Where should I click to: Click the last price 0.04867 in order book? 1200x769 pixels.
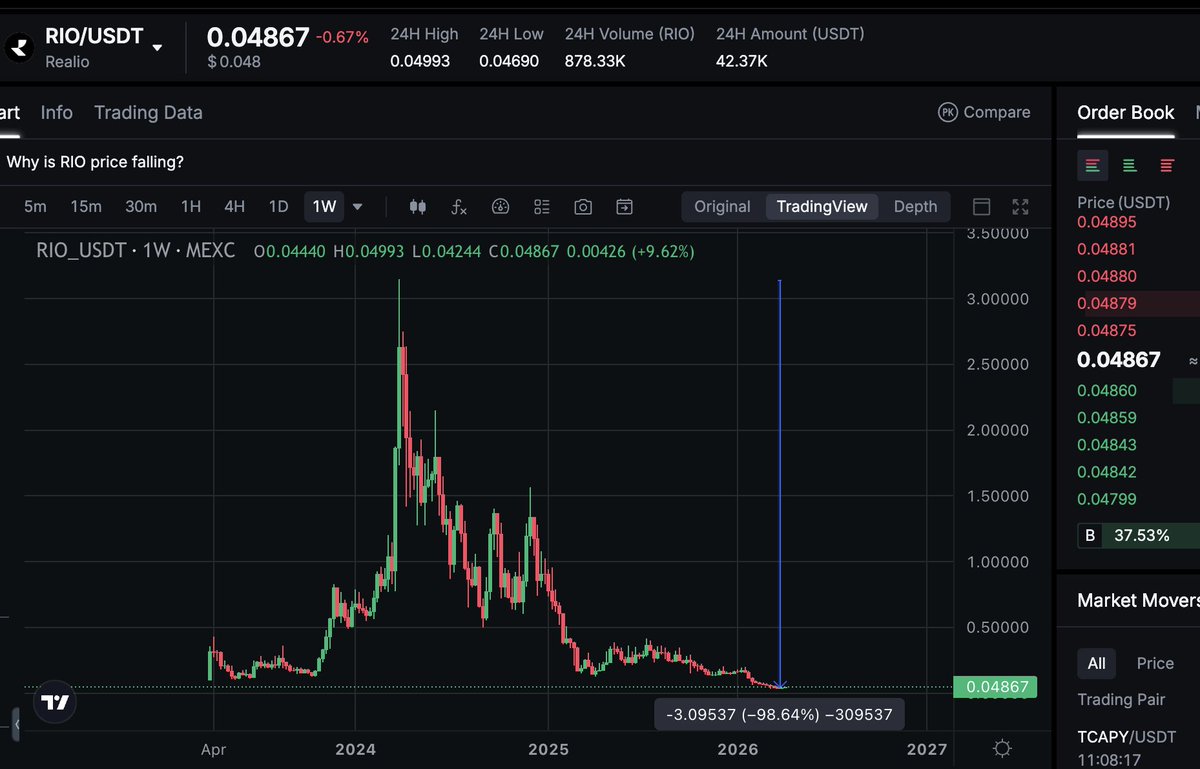1119,360
